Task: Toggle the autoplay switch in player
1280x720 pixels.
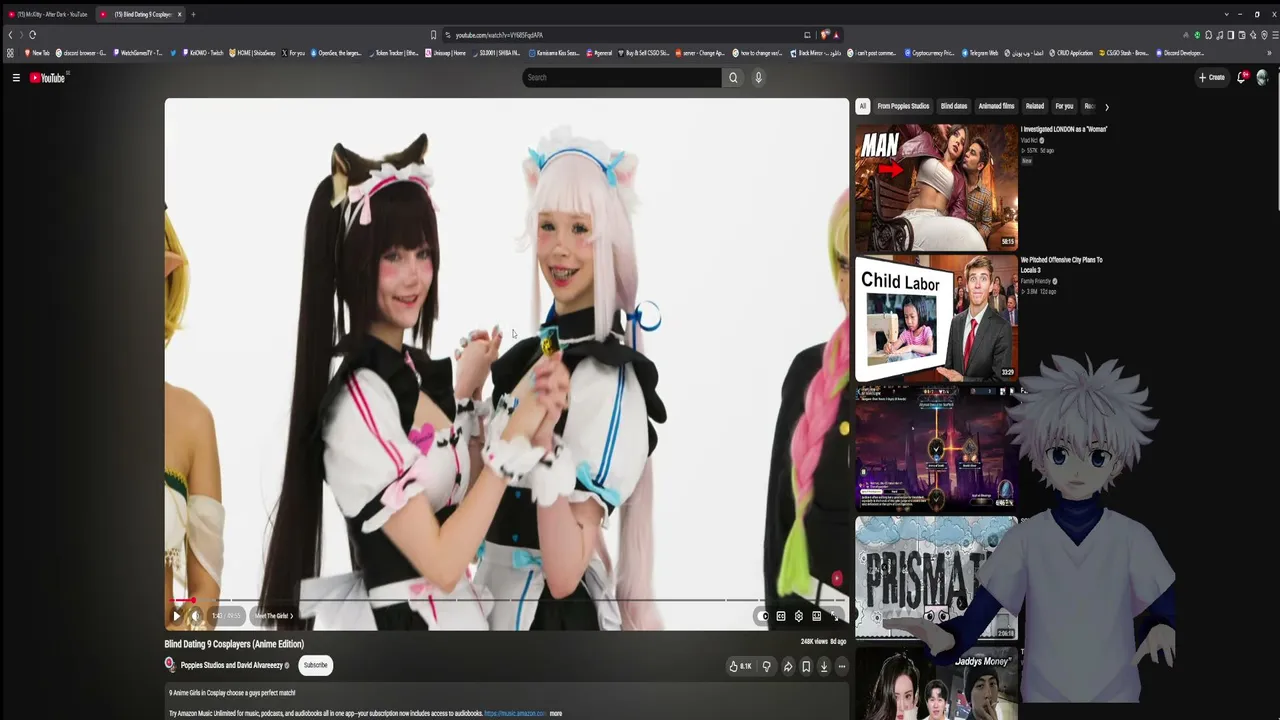Action: pos(763,616)
